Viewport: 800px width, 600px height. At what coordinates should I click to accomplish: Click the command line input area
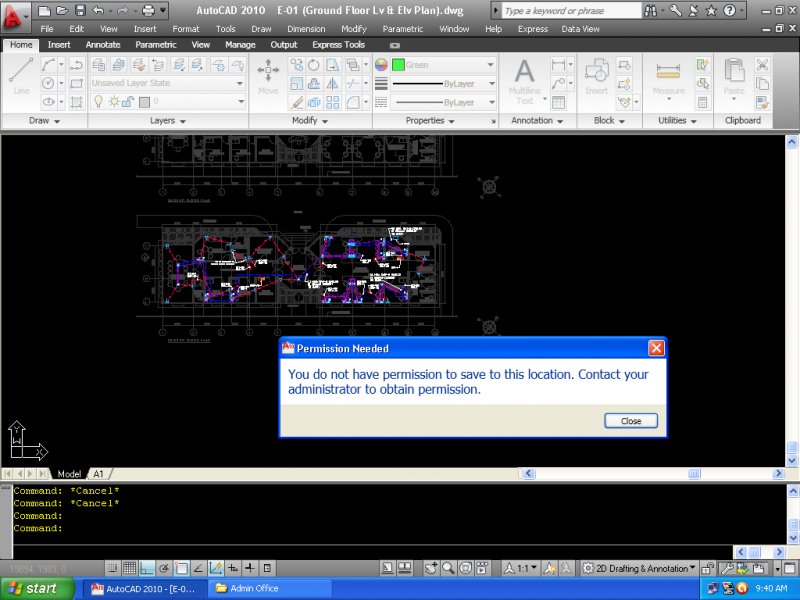(372, 552)
